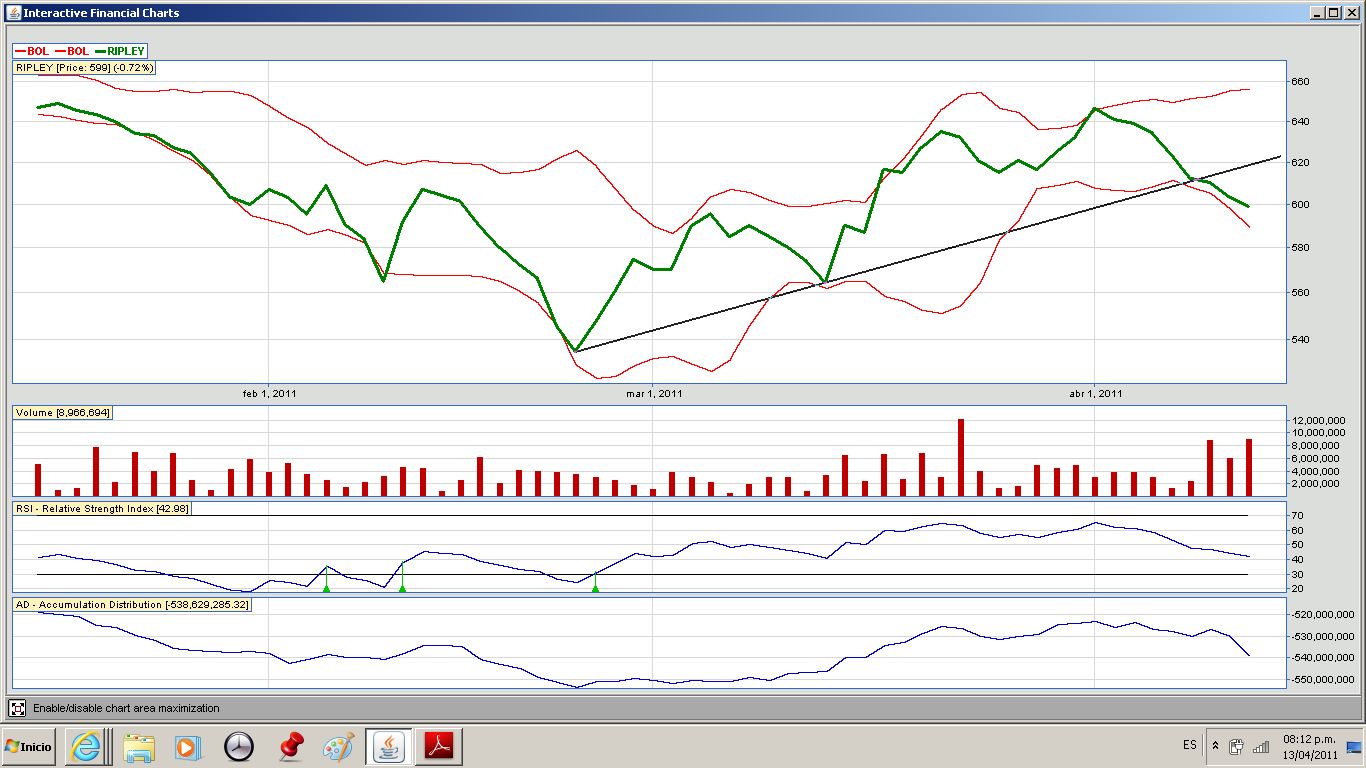1366x768 pixels.
Task: Open Adobe Reader from taskbar
Action: coord(440,747)
